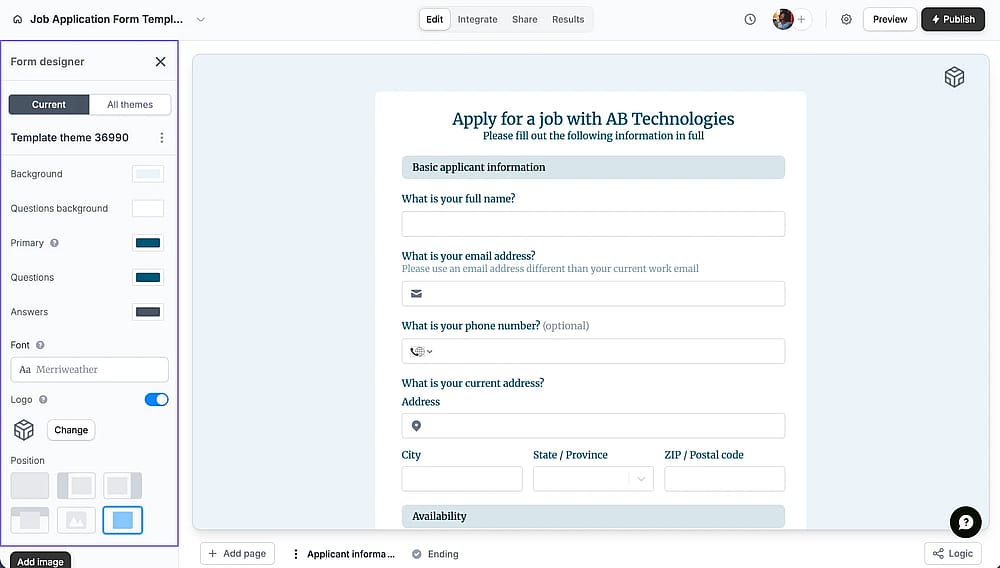Screen dimensions: 1000x568
Task: Select the highlighted solid blue position layout
Action: pos(122,520)
